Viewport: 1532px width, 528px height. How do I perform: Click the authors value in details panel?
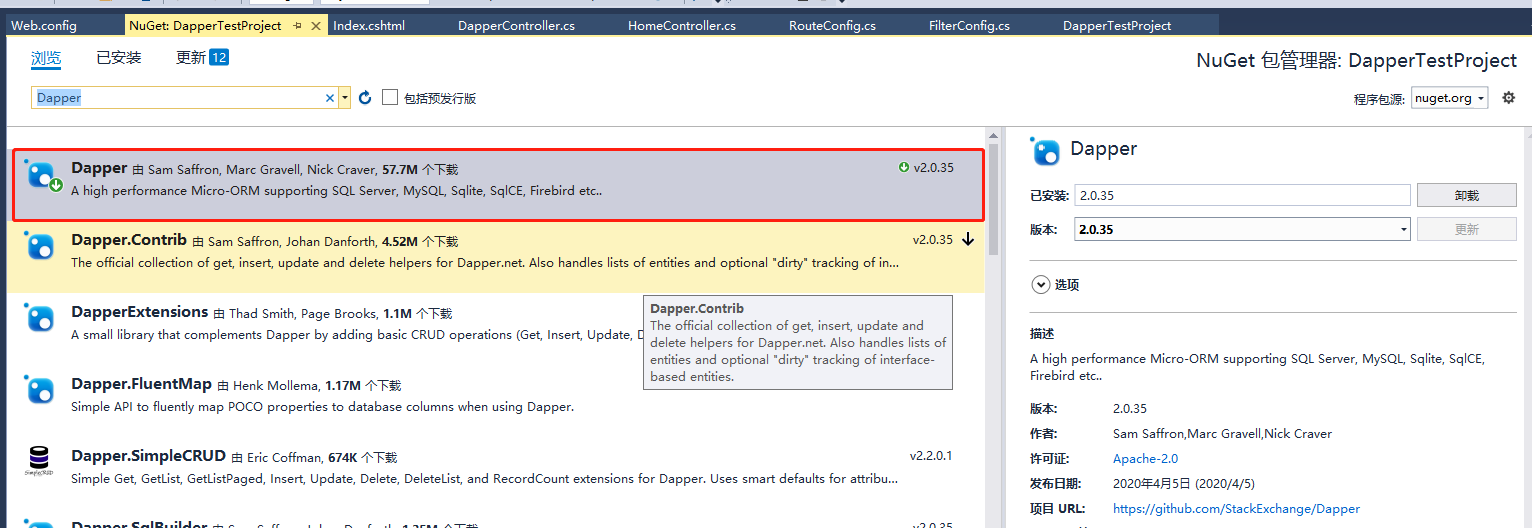[x=1222, y=434]
